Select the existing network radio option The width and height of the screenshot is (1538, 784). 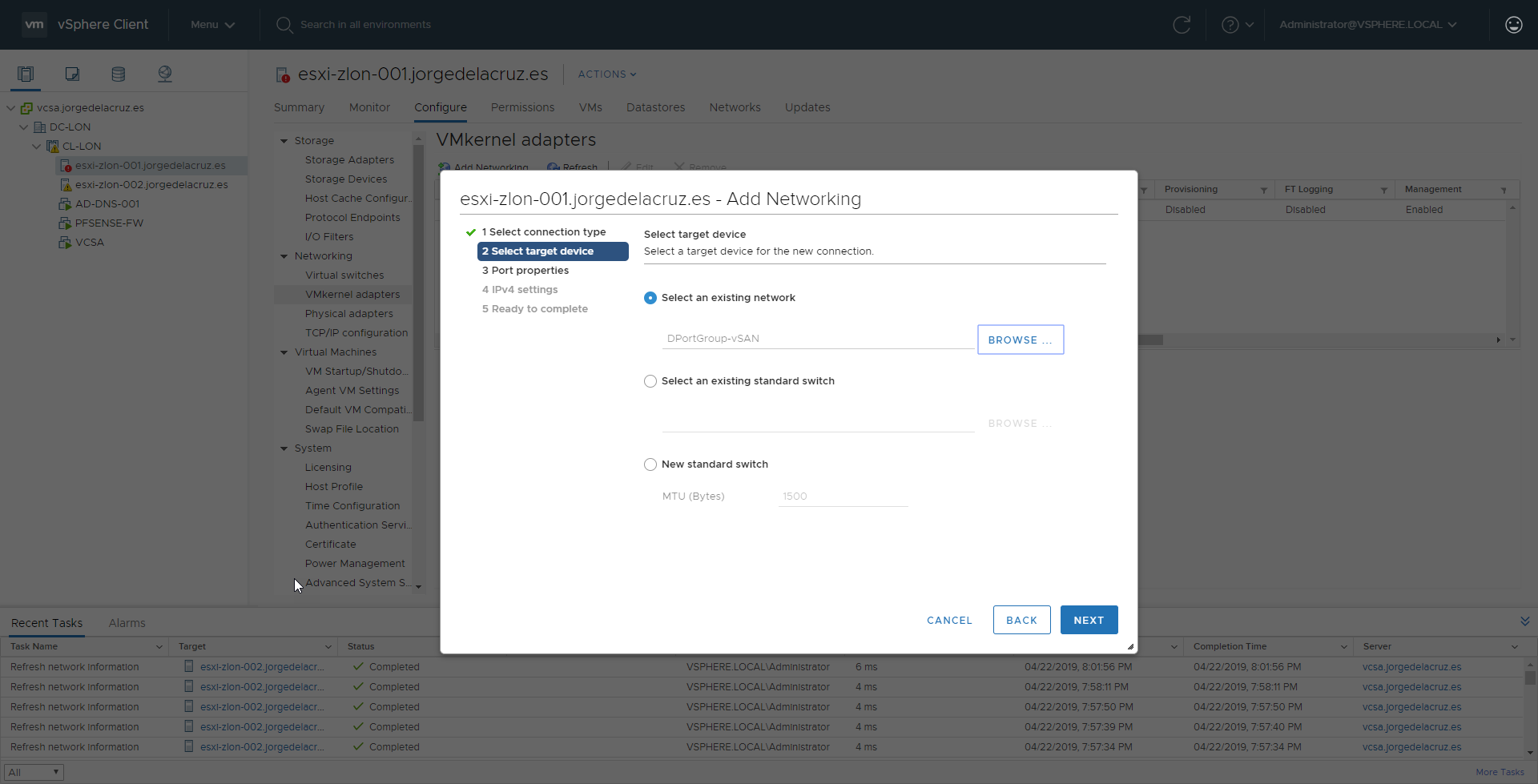click(x=650, y=298)
